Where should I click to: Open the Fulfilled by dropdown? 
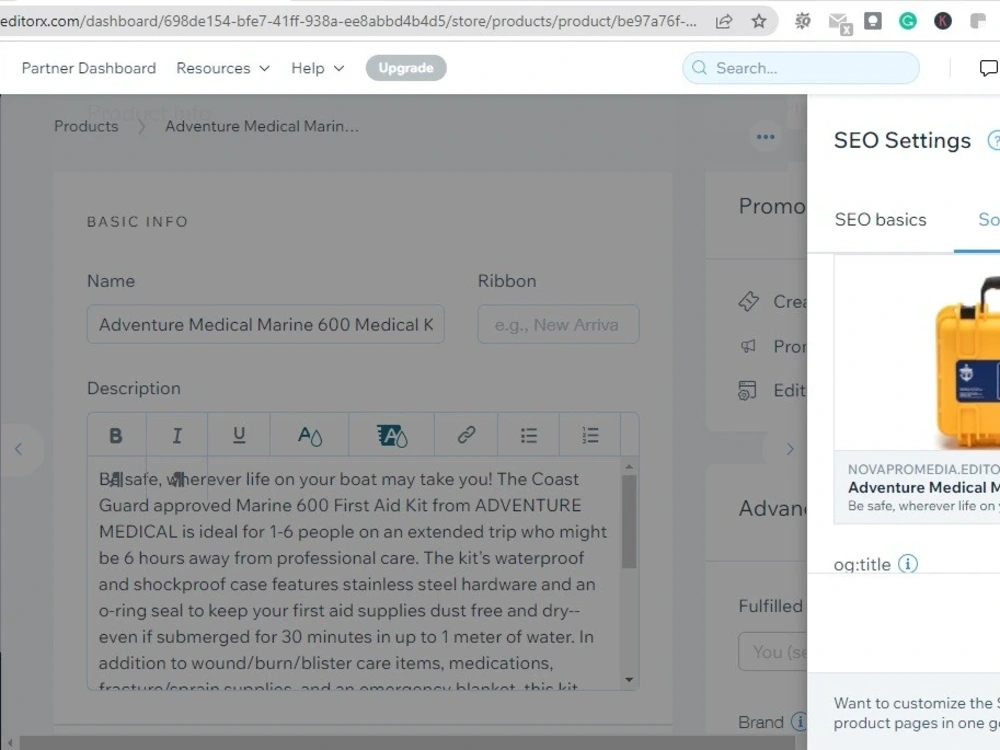tap(773, 651)
